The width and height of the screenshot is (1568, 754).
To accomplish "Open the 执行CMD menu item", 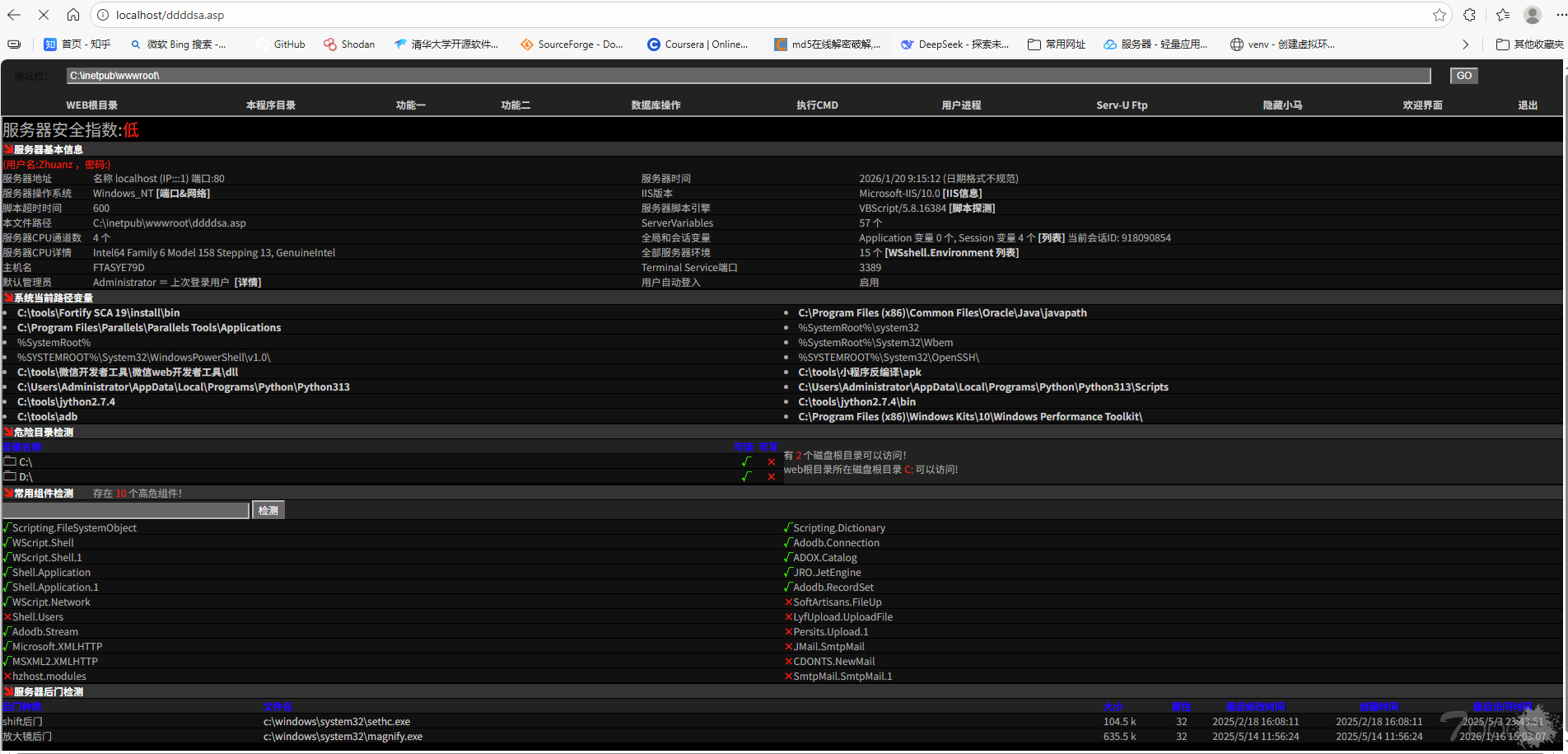I will 817,105.
